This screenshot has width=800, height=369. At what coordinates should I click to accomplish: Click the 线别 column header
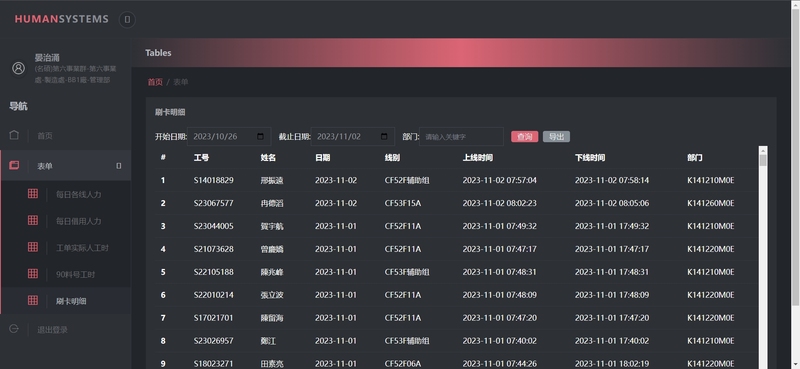392,158
